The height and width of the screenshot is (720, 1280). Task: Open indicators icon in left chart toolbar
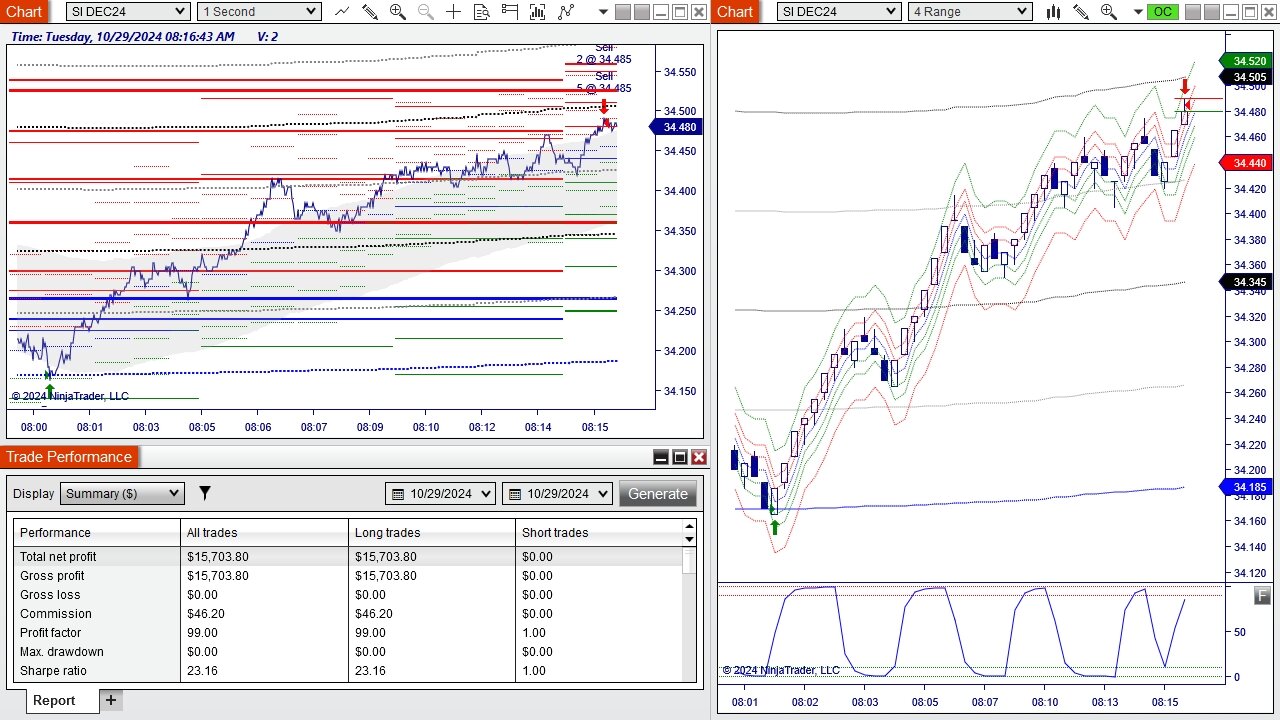coord(538,12)
